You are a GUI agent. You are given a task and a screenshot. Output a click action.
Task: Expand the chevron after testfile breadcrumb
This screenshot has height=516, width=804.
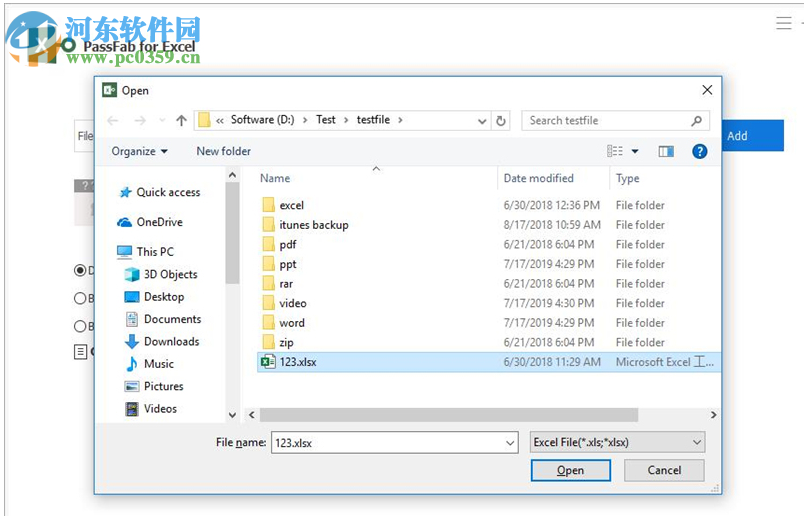[400, 120]
